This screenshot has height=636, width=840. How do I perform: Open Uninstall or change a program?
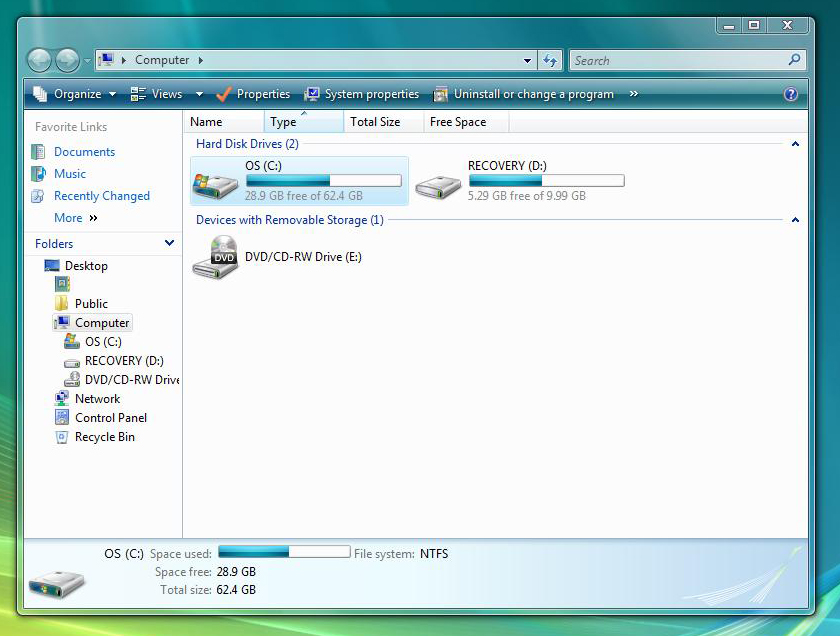pyautogui.click(x=523, y=94)
